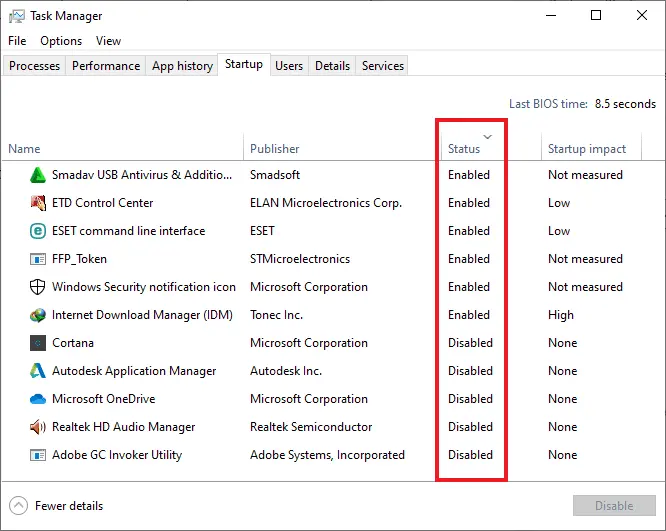Select the Windows Security shield icon
Screen dimensions: 666x531
38,287
